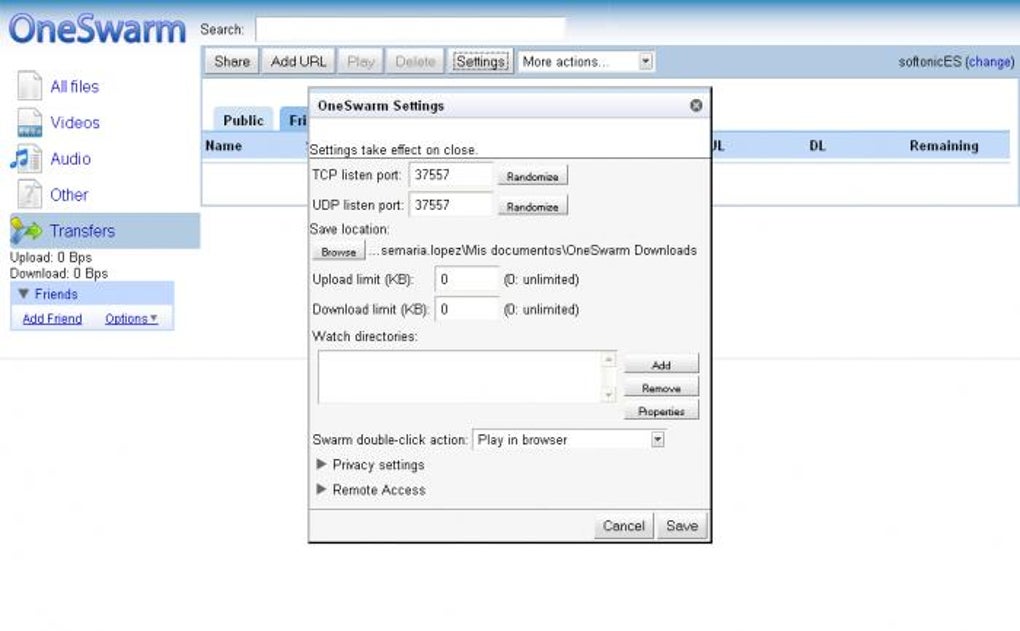This screenshot has height=631, width=1020.
Task: Click watch directories scrollbar down arrow
Action: [x=609, y=394]
